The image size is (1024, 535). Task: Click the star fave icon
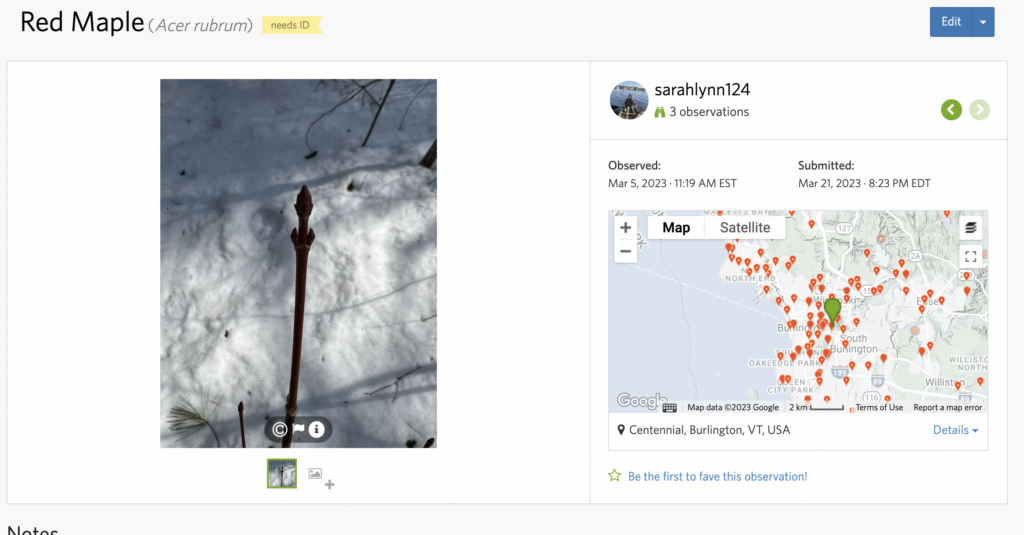click(x=615, y=476)
